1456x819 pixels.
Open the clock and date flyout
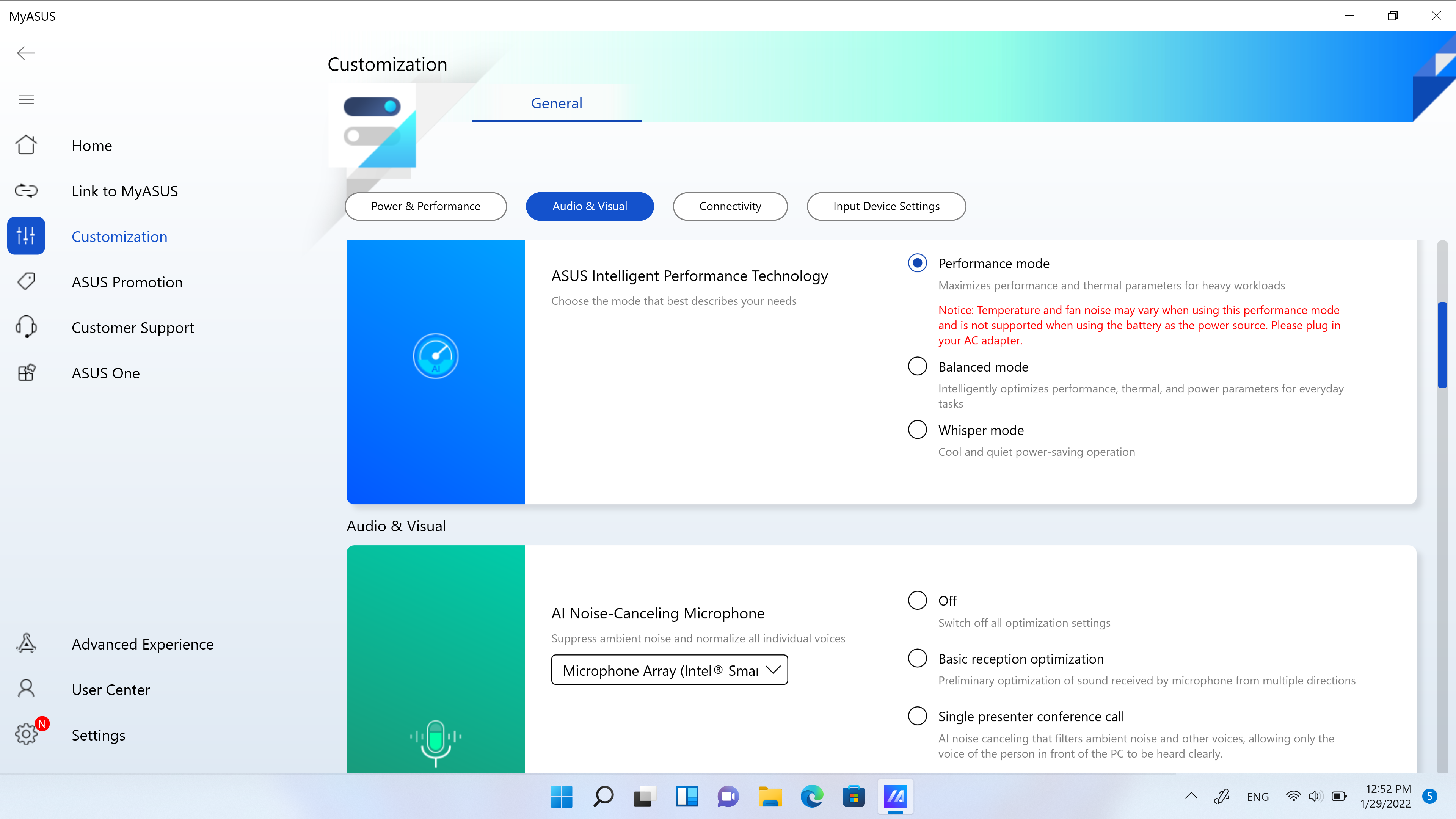coord(1385,796)
